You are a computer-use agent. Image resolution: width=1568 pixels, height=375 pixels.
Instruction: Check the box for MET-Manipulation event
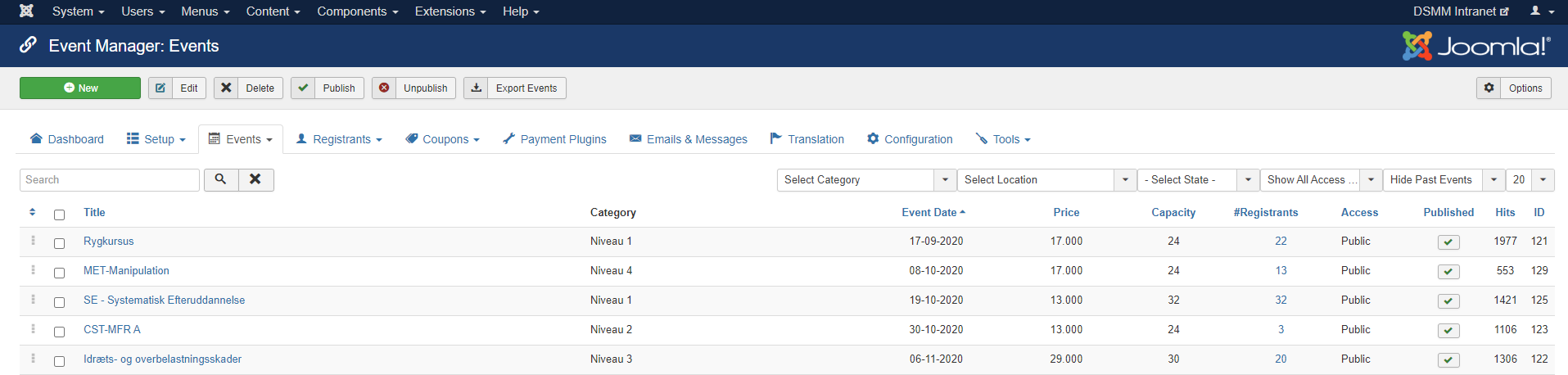[x=59, y=273]
